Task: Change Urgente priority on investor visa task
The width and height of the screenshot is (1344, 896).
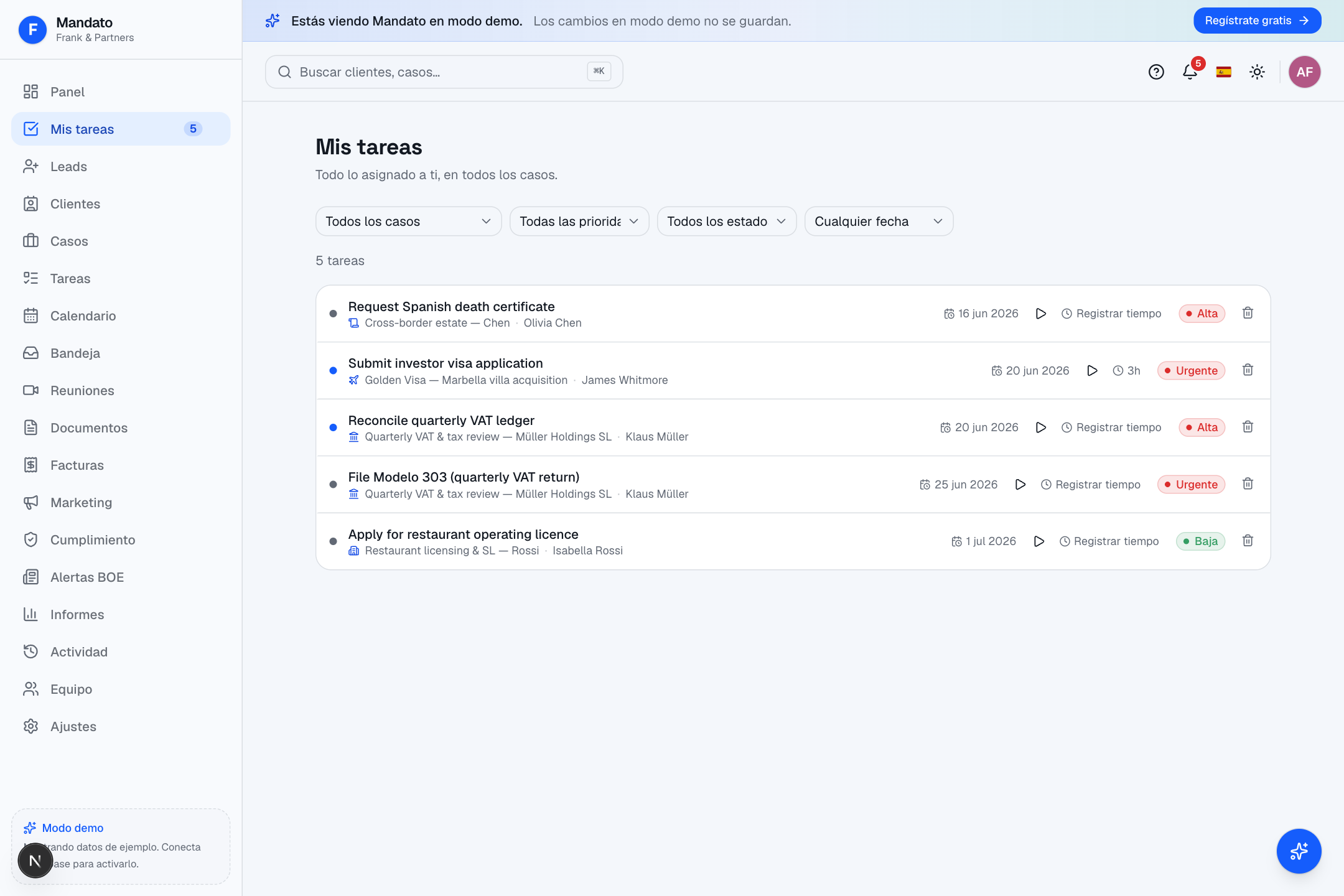Action: pyautogui.click(x=1191, y=371)
